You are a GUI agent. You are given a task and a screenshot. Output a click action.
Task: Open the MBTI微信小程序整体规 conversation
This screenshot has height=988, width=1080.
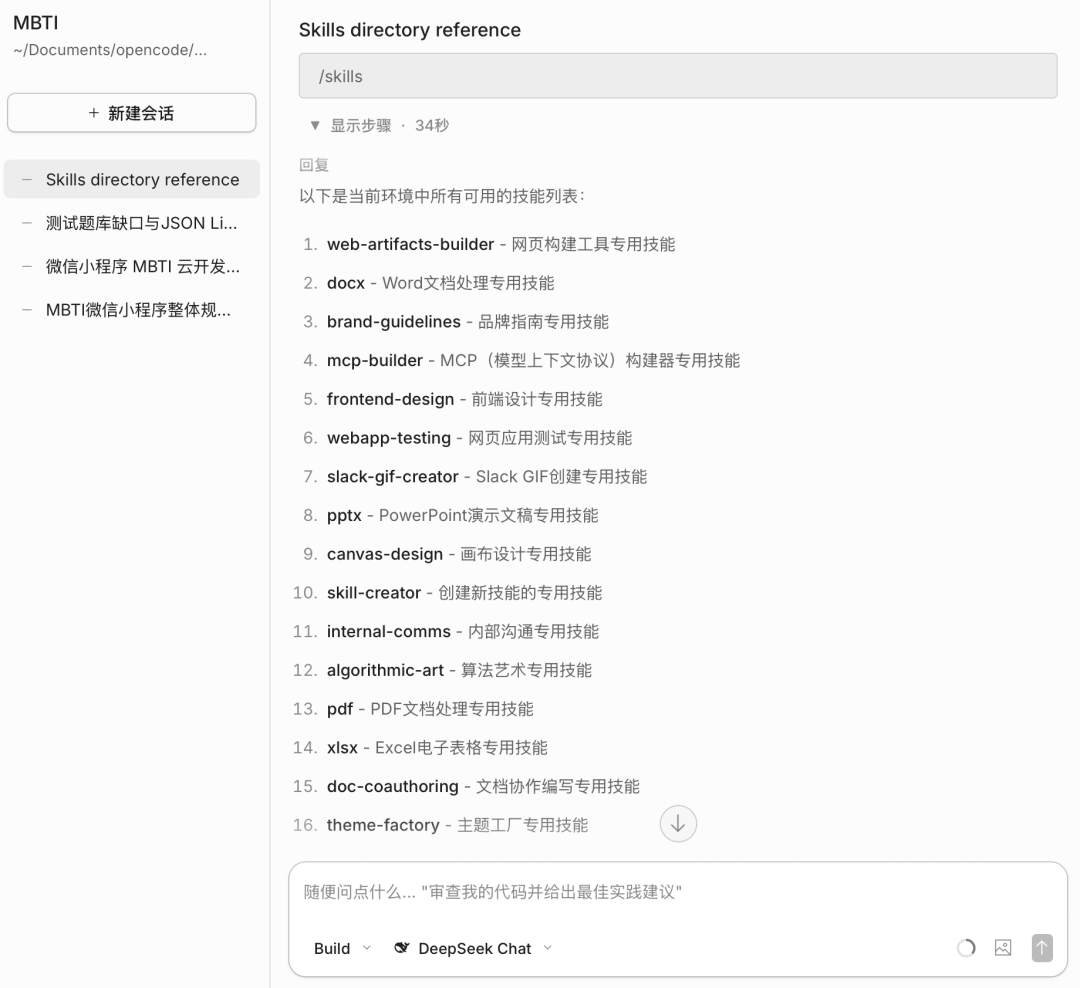point(137,310)
